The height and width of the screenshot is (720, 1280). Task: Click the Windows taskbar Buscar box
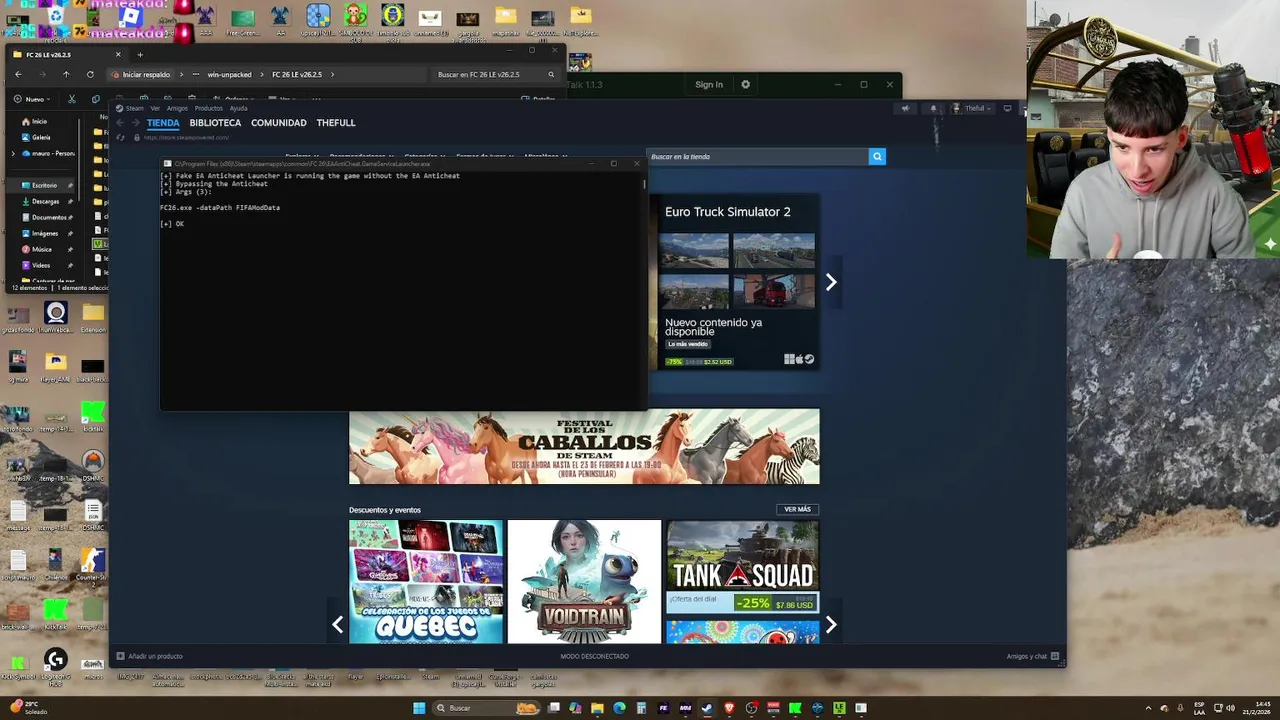tap(487, 708)
